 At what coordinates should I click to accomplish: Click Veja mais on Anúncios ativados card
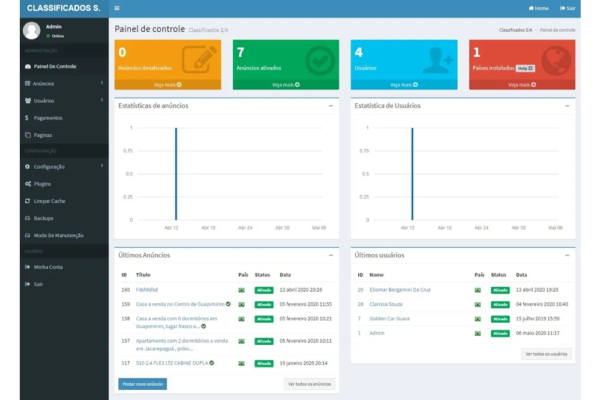(285, 85)
